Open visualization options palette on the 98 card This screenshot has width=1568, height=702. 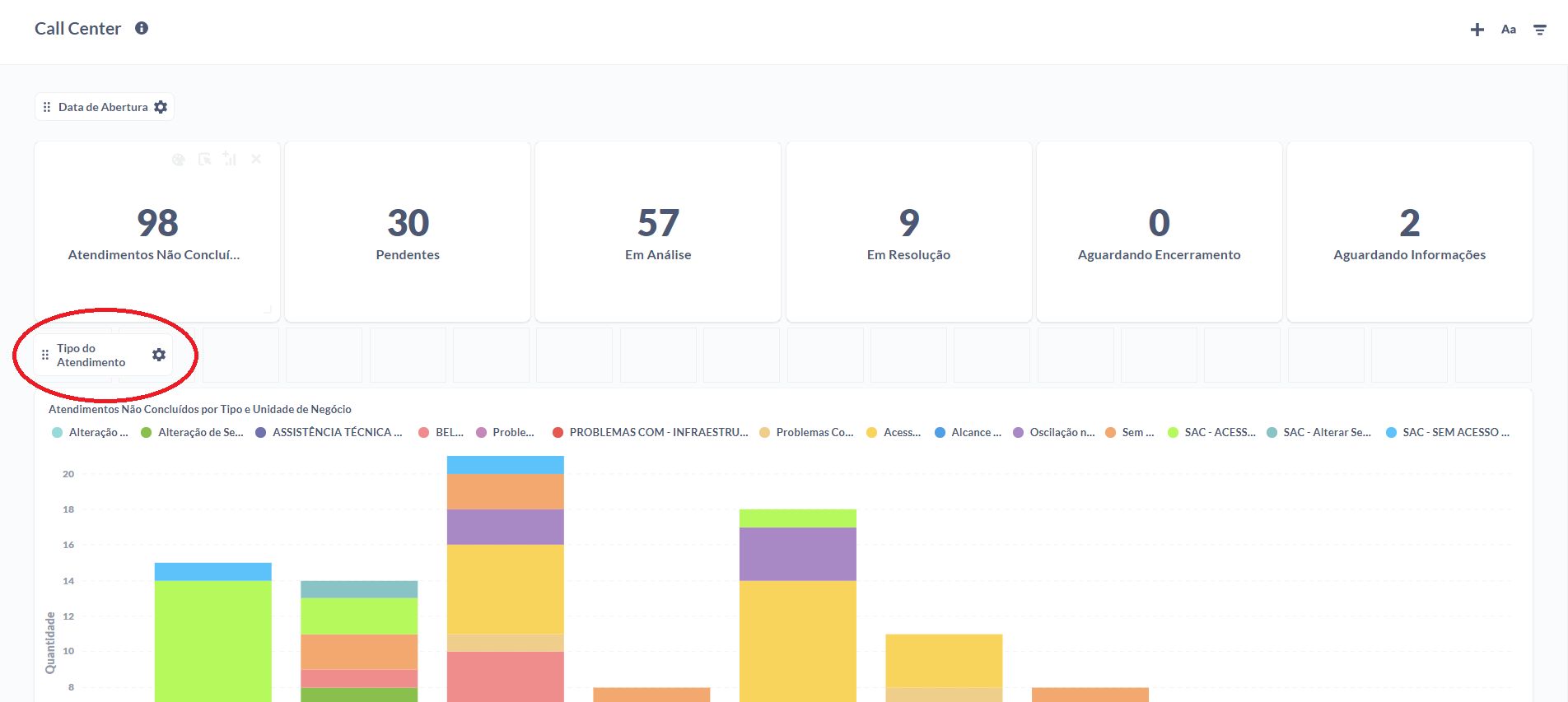point(179,159)
